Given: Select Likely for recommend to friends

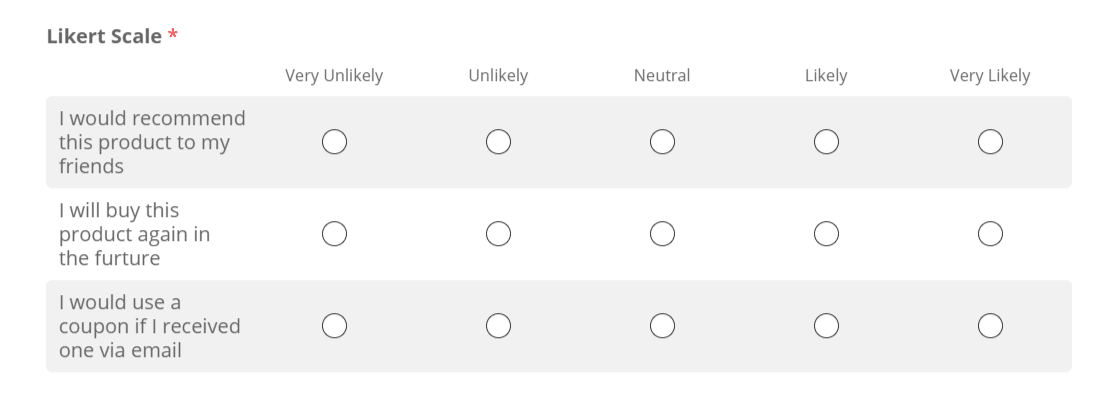Looking at the screenshot, I should [x=826, y=142].
